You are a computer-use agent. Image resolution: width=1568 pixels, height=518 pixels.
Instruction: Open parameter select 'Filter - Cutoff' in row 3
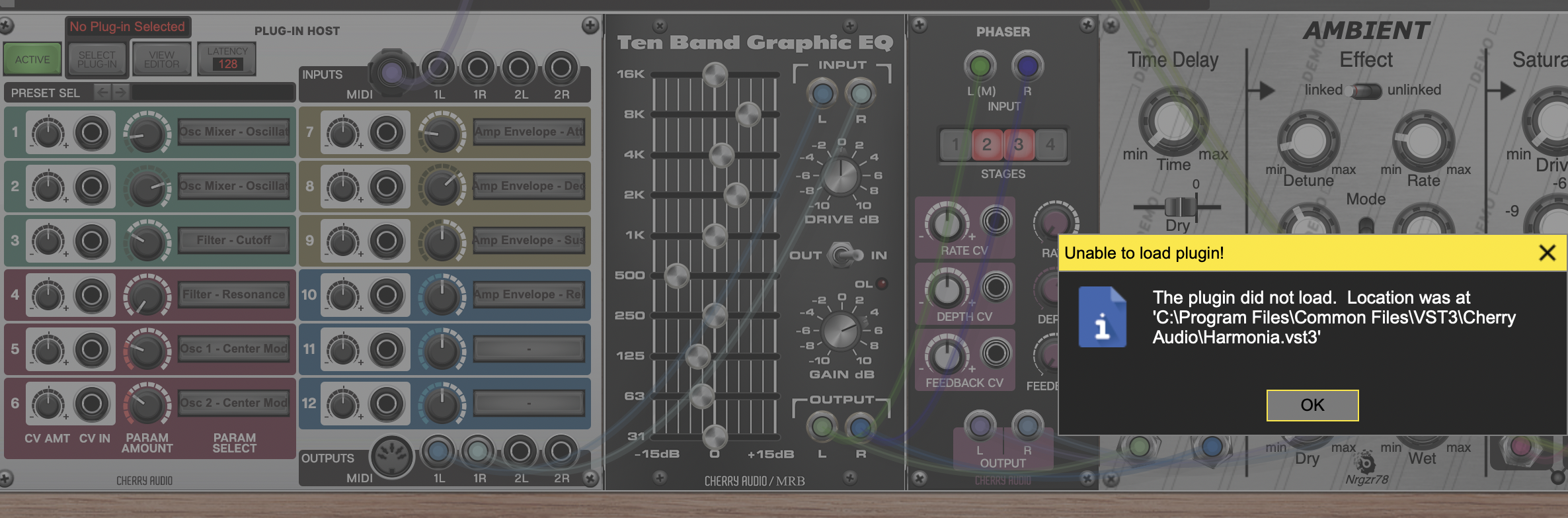pyautogui.click(x=234, y=240)
